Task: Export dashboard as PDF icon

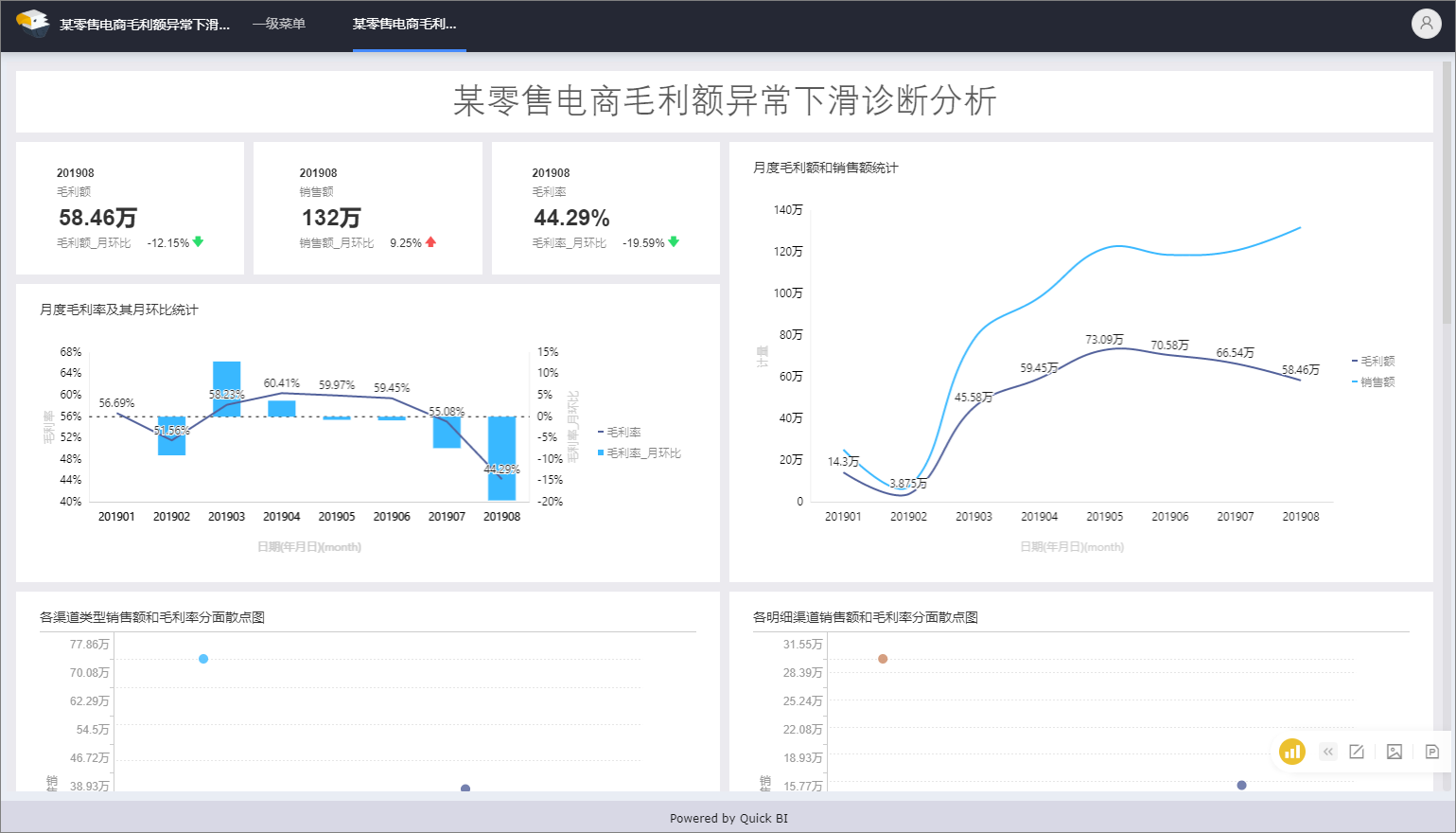Action: click(x=1431, y=752)
